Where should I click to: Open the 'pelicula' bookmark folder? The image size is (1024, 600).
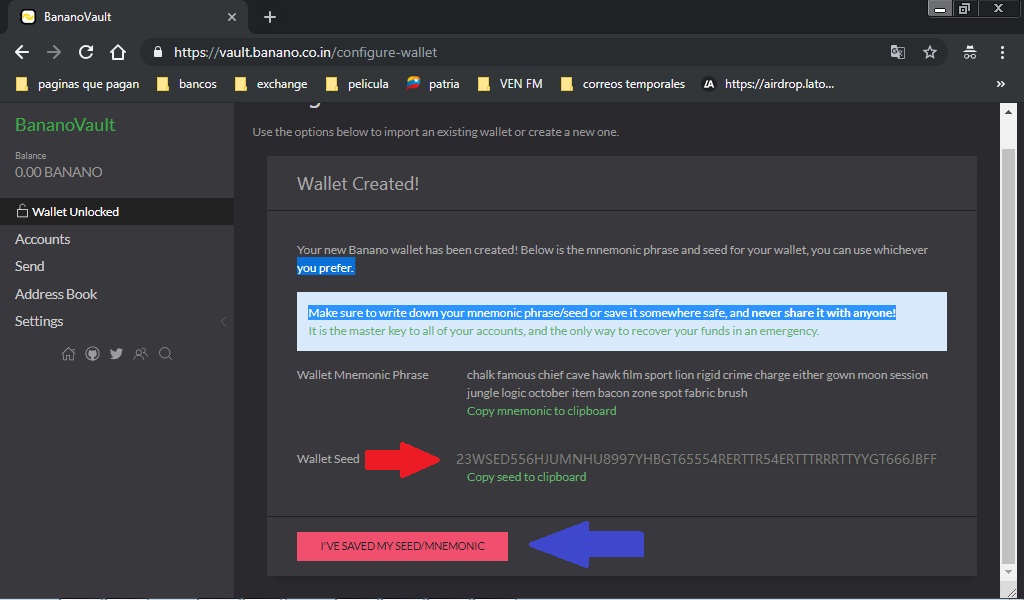[x=358, y=84]
